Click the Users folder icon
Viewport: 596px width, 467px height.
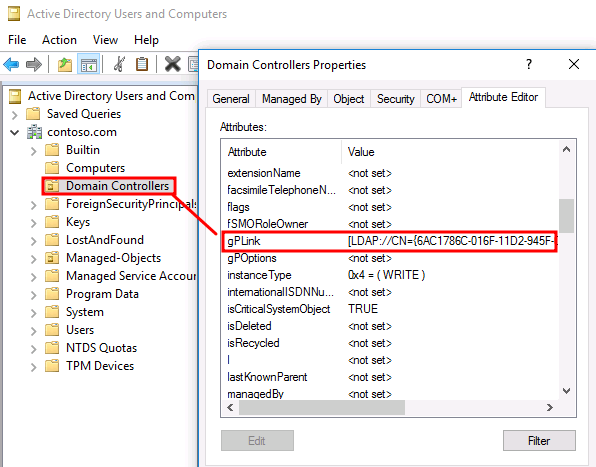click(x=52, y=329)
